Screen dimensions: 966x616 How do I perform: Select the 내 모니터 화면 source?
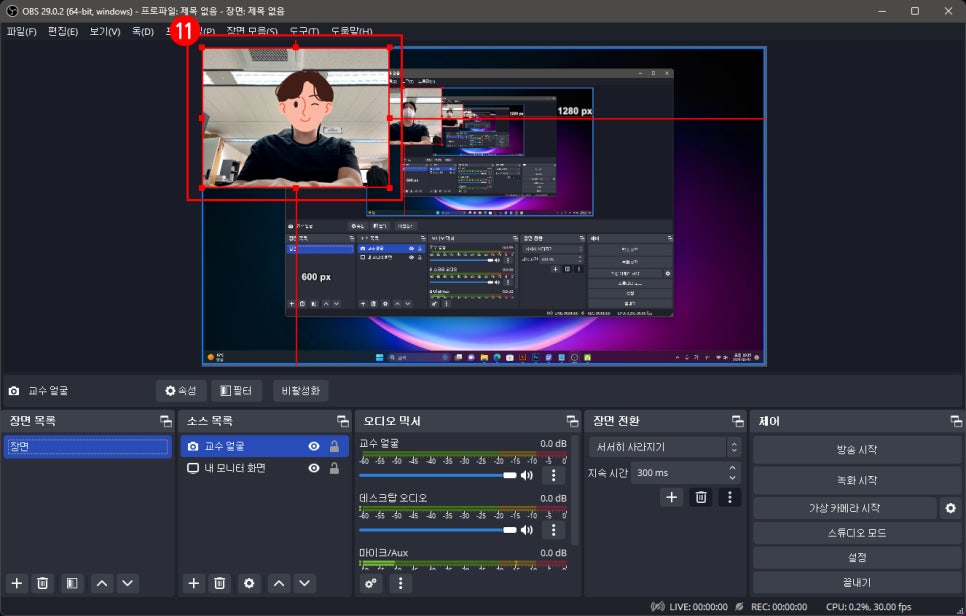265,468
